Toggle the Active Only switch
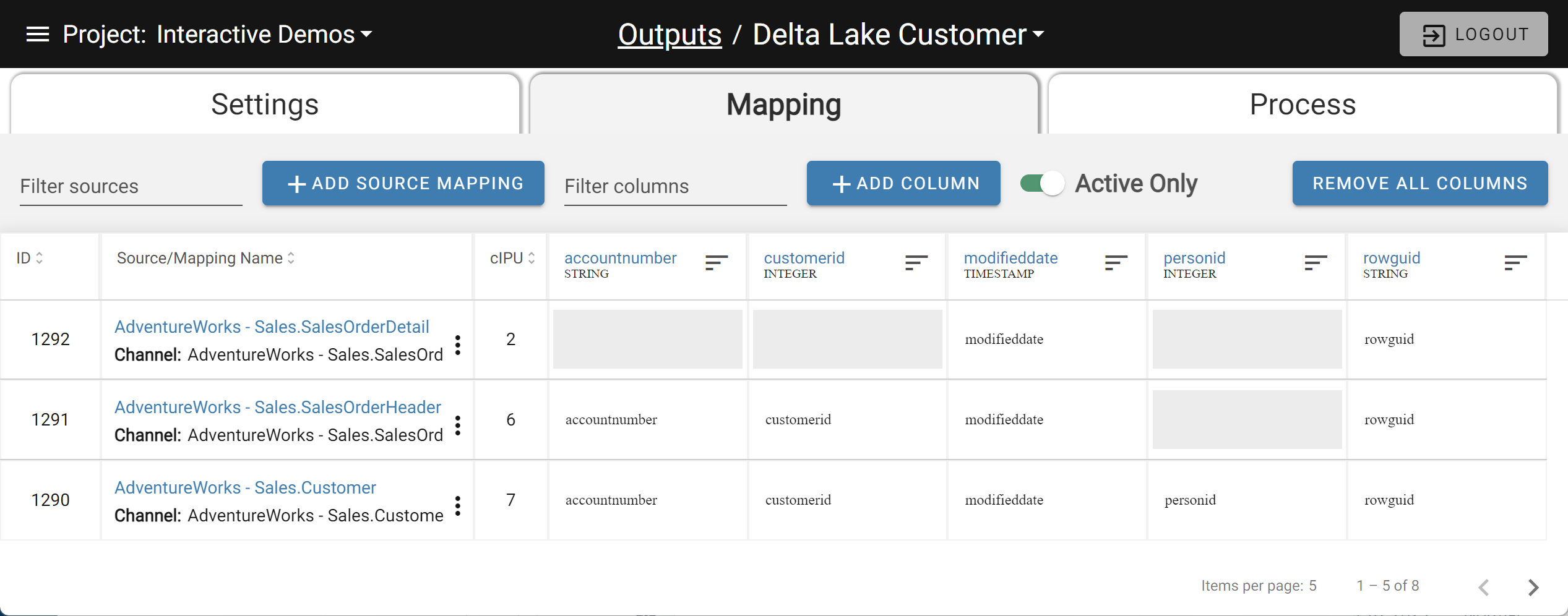Image resolution: width=1568 pixels, height=616 pixels. click(x=1042, y=183)
